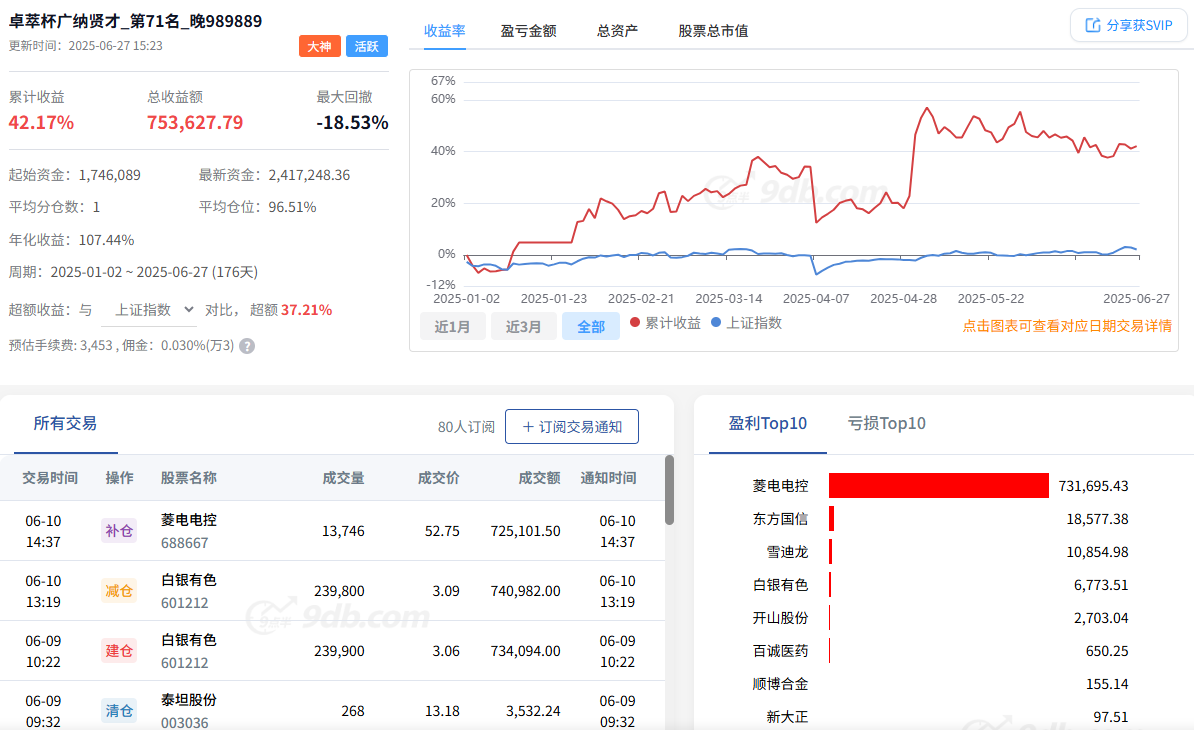1194x730 pixels.
Task: Click stock name 泰坦股份
Action: 189,700
